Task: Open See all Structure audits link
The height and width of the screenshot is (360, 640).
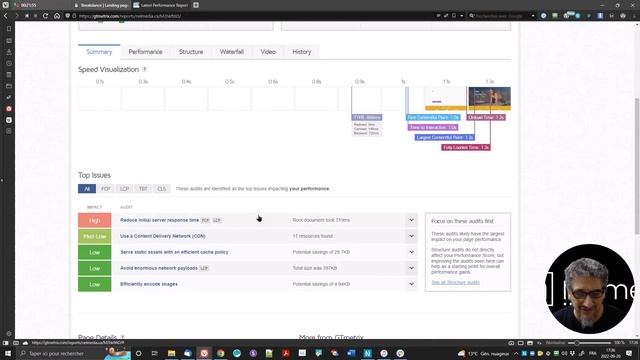Action: point(455,282)
